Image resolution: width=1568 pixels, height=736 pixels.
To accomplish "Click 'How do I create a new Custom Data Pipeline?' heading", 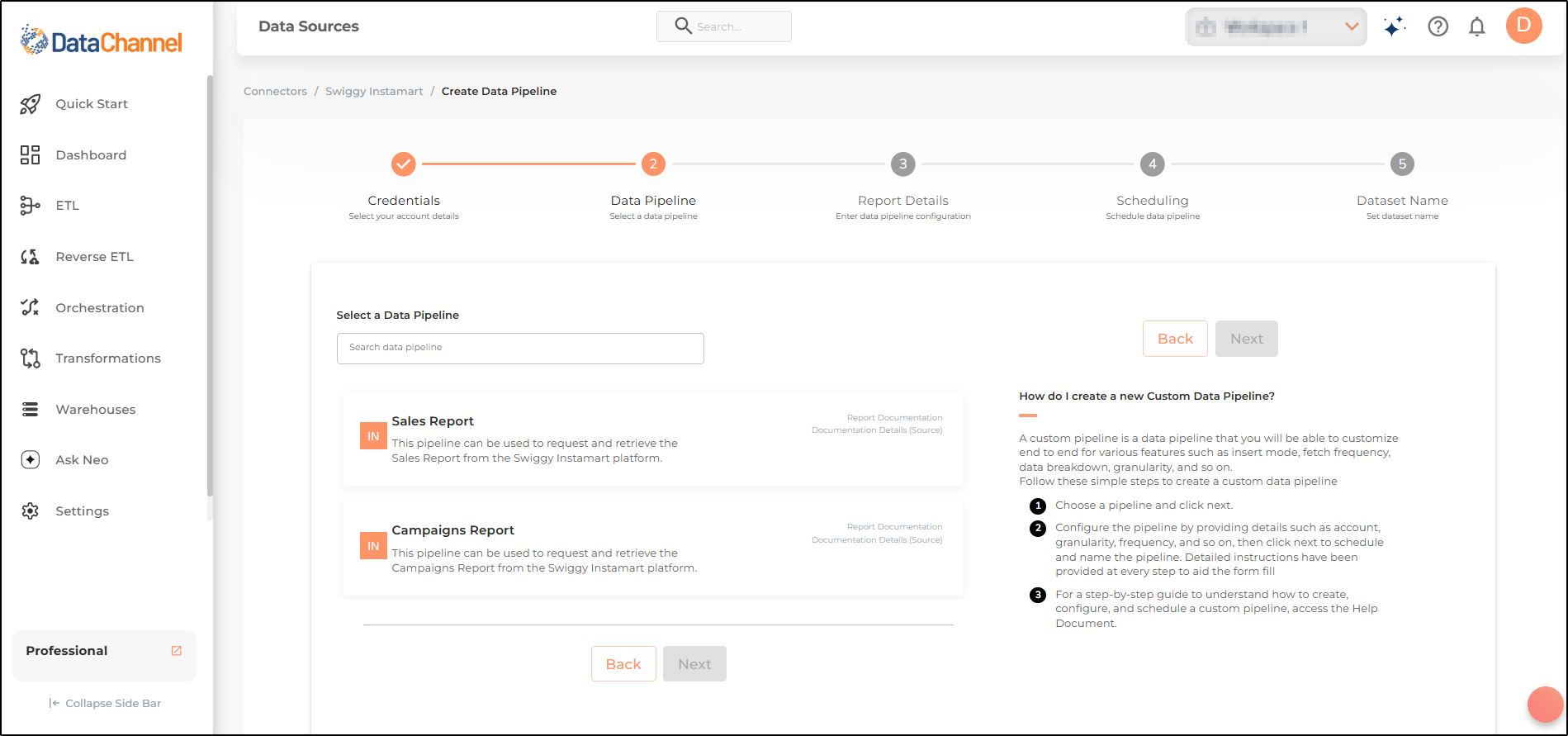I will [1147, 396].
